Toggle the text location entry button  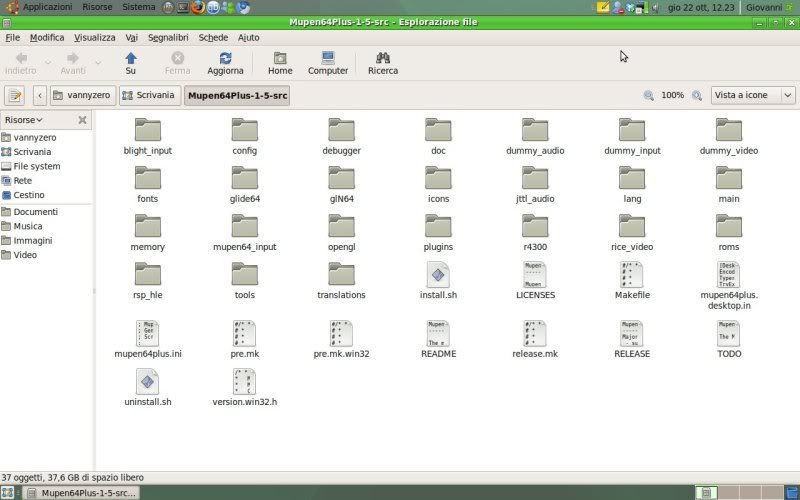tap(15, 95)
